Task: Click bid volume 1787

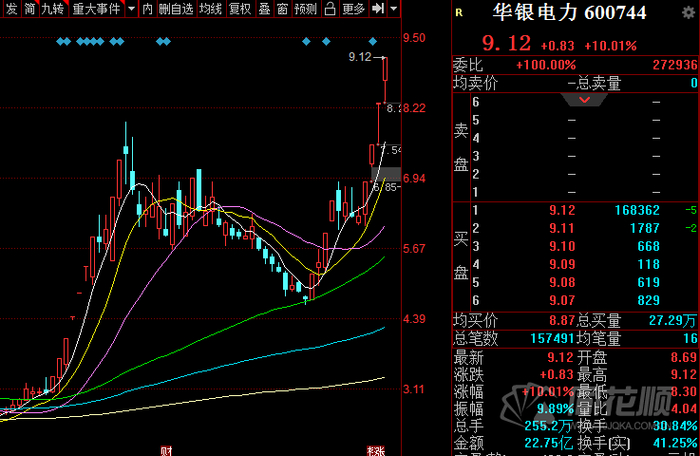Action: pos(645,228)
